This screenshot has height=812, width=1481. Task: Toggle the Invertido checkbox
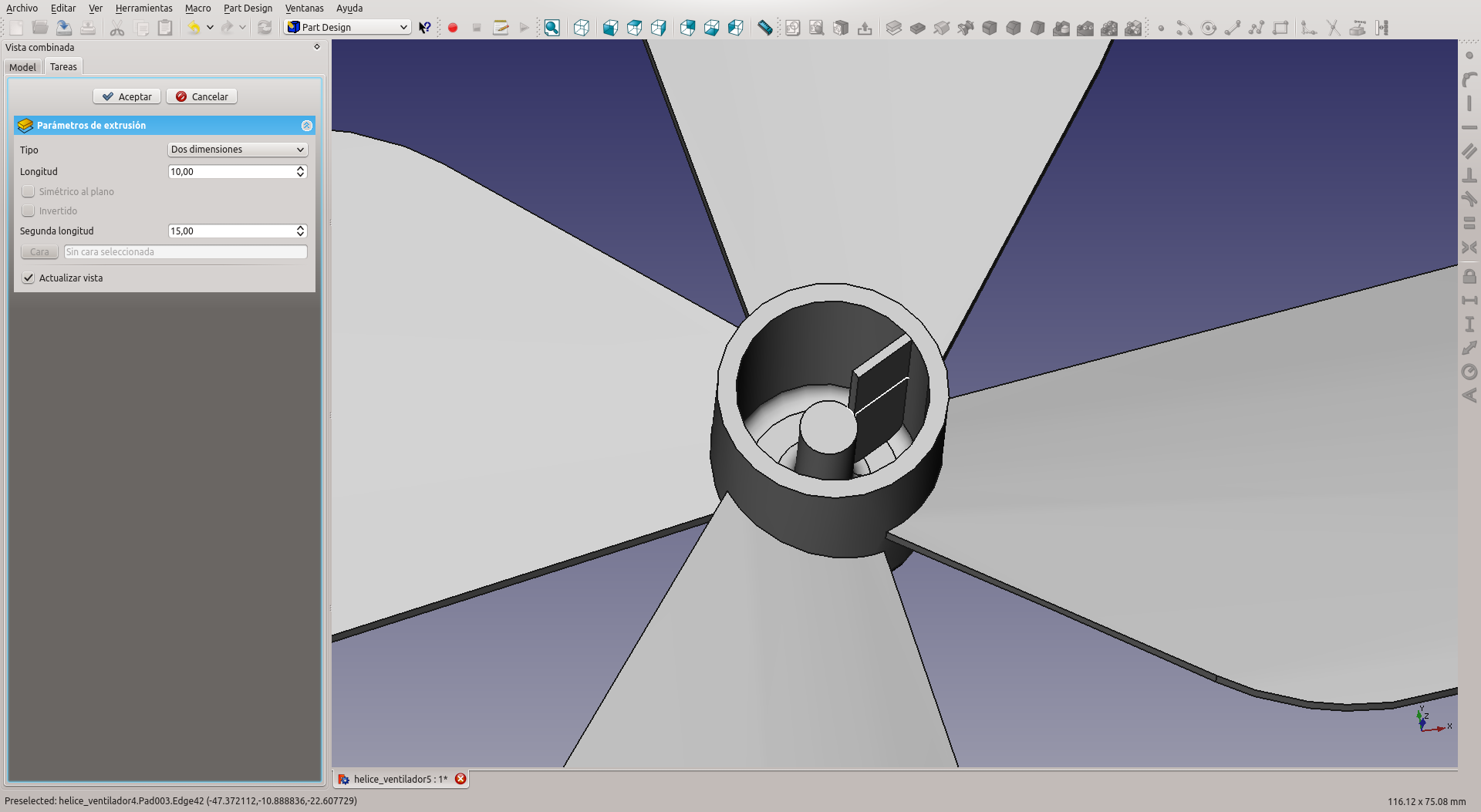[x=29, y=211]
